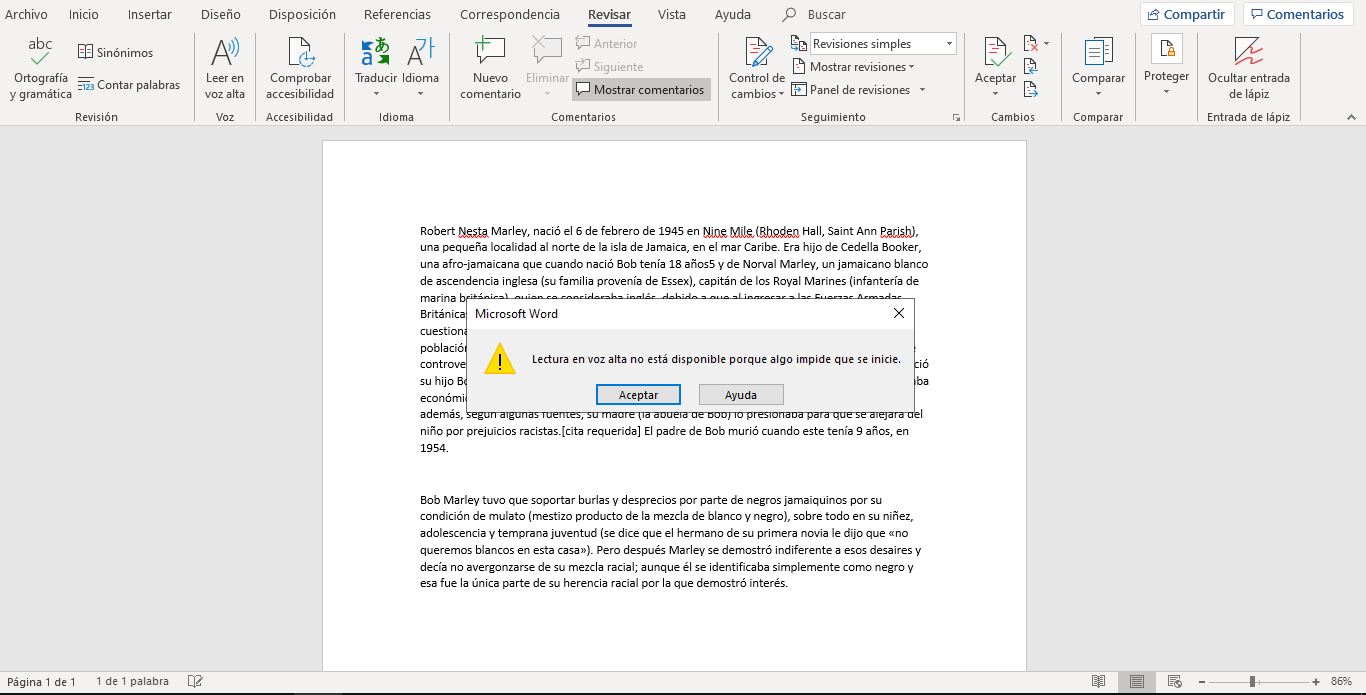
Task: Switch to Disposición tab
Action: (302, 14)
